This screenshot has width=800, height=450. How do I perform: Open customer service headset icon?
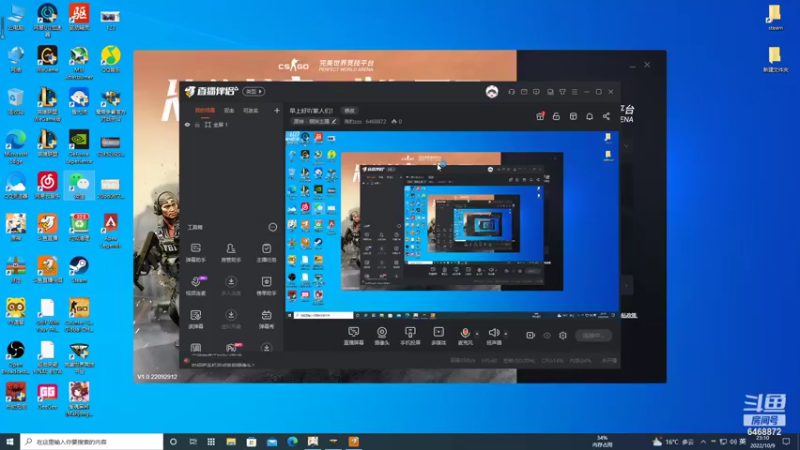coord(511,92)
